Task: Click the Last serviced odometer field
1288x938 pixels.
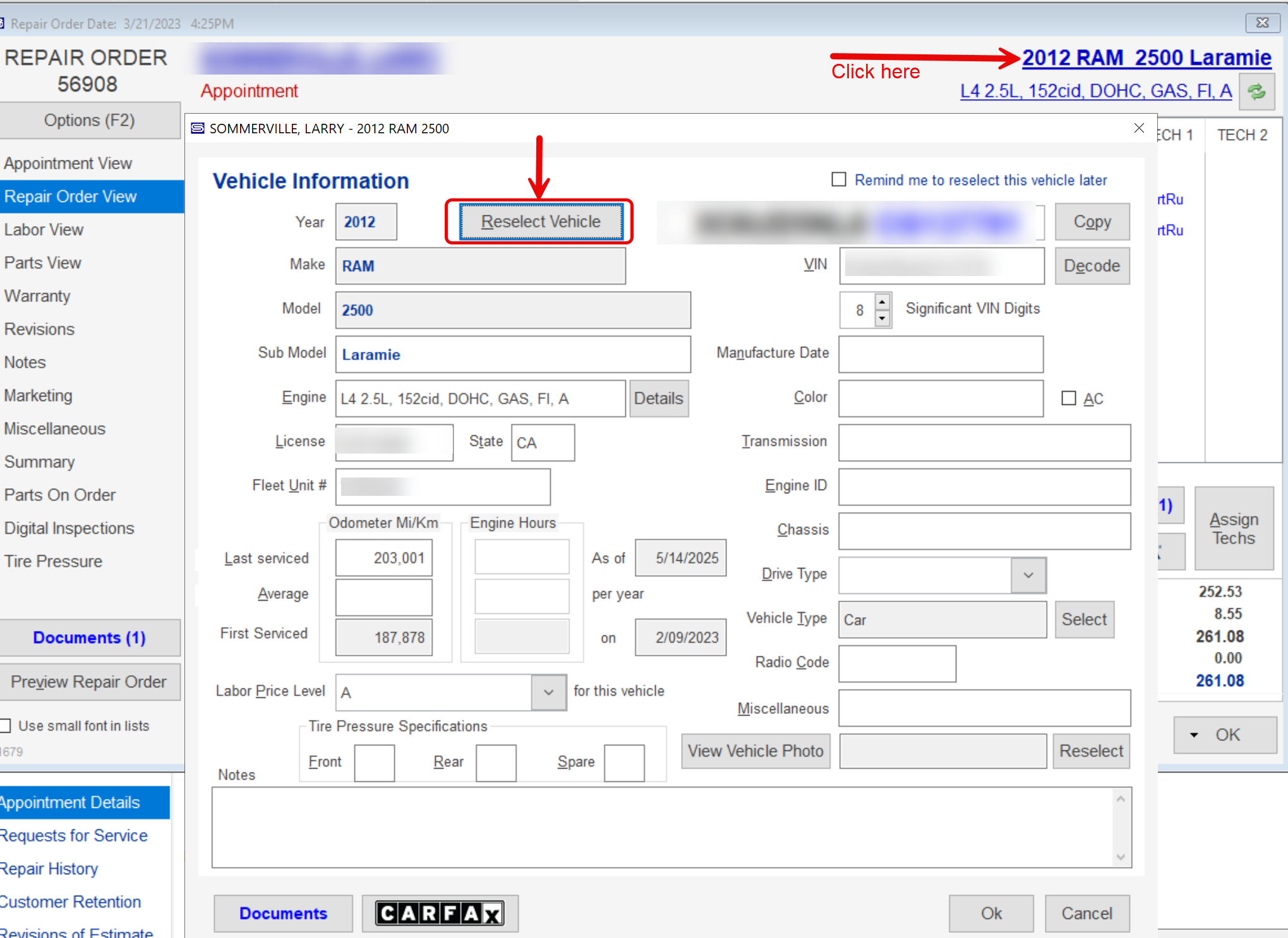Action: [x=384, y=558]
